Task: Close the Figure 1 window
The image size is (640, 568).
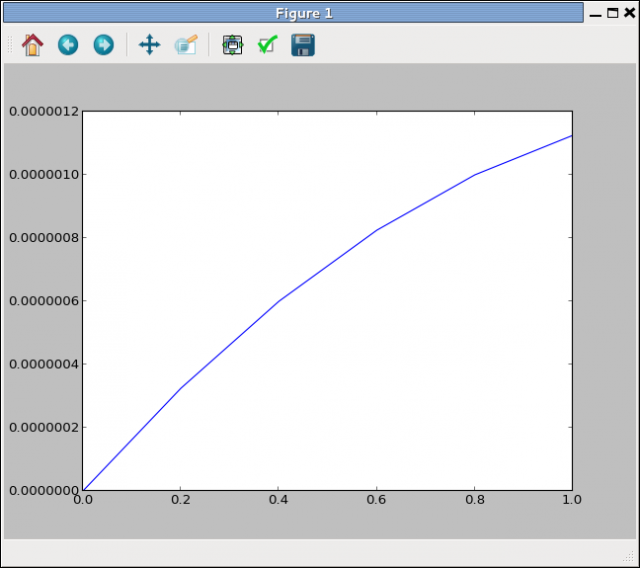Action: pyautogui.click(x=629, y=13)
